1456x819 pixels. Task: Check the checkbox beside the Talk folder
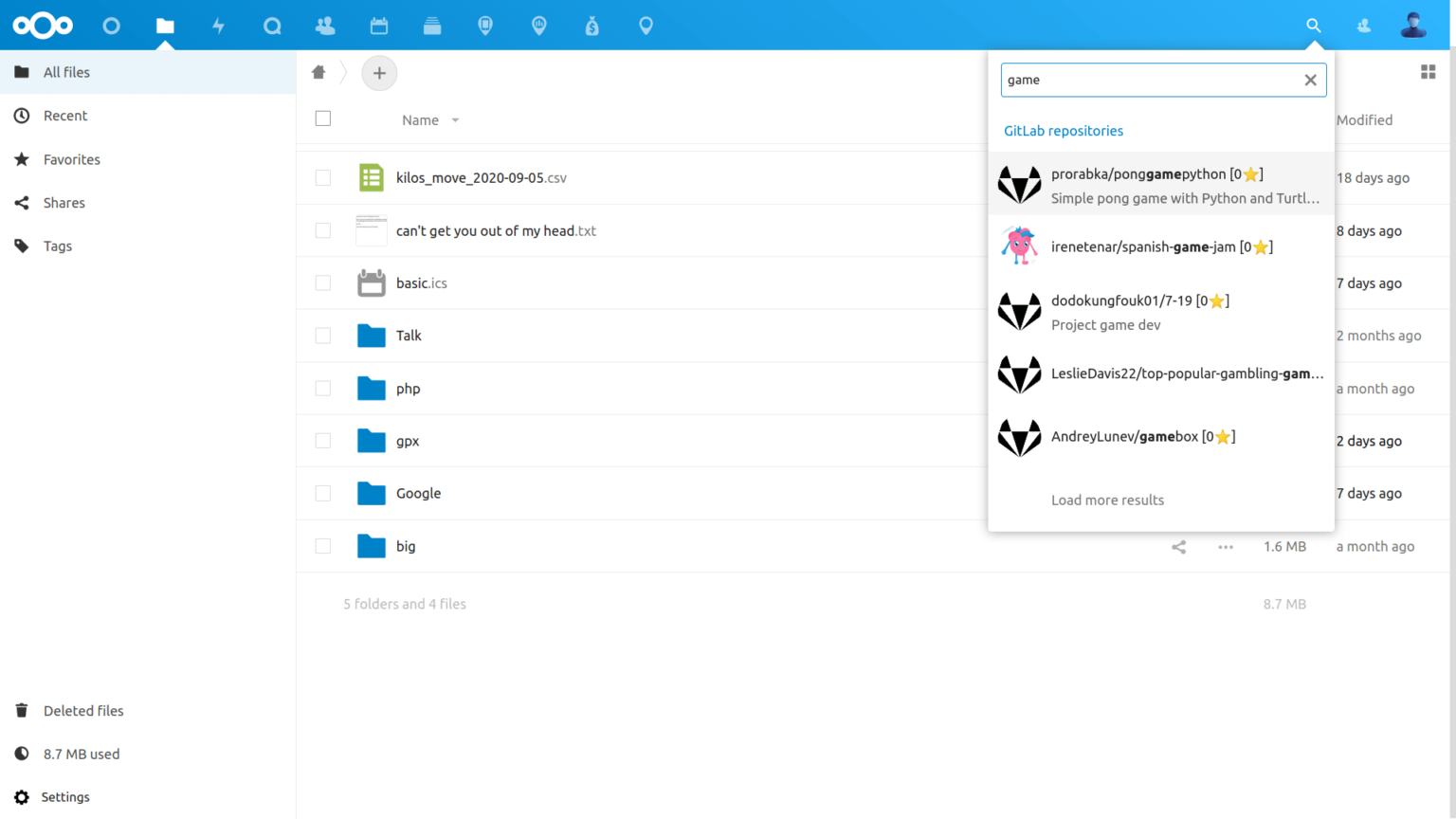[322, 336]
